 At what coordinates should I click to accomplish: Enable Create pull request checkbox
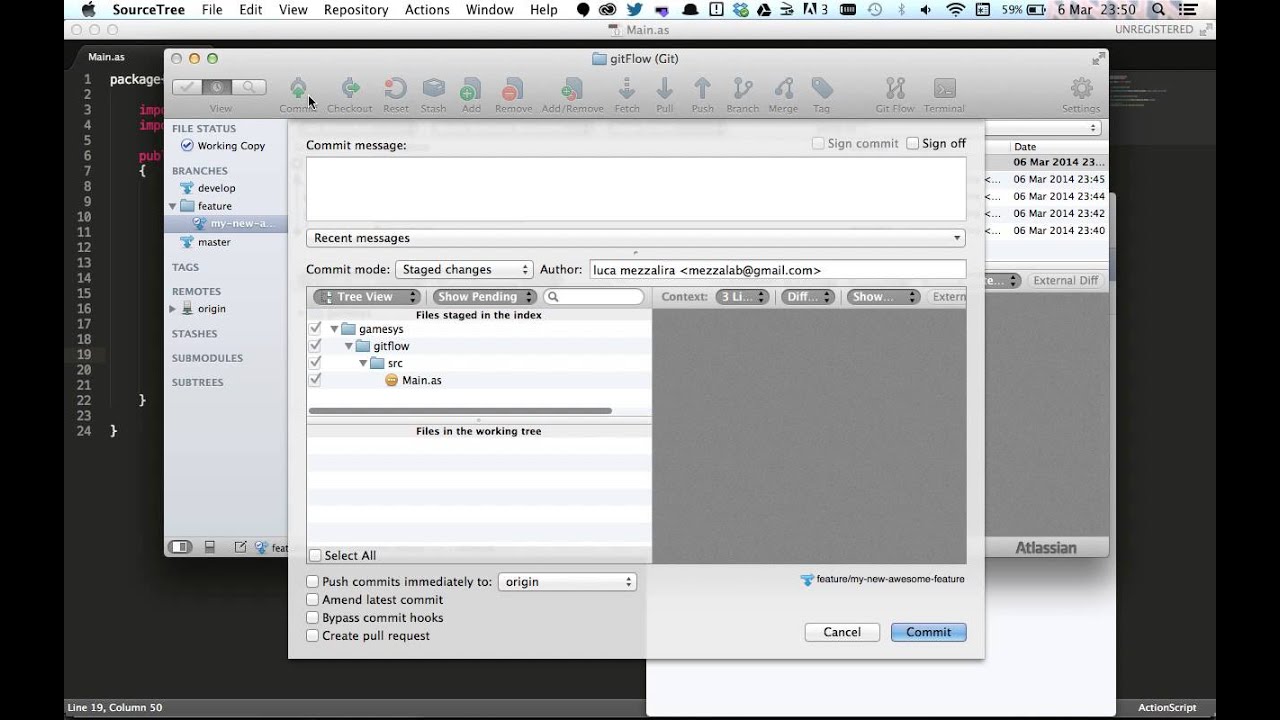coord(313,636)
